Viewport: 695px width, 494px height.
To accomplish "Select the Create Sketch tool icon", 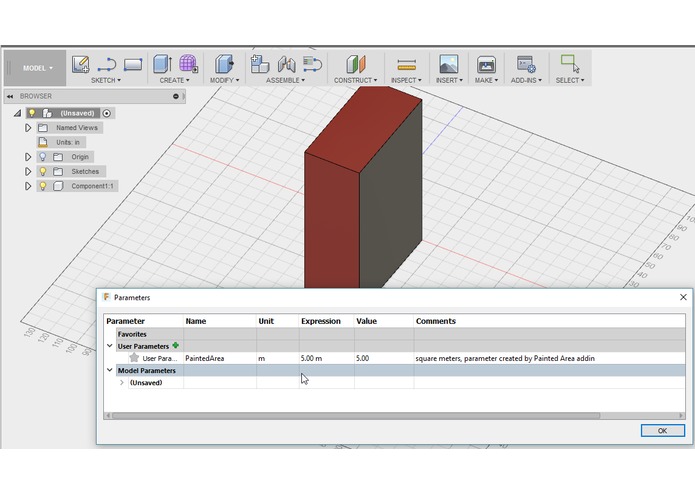I will [x=81, y=64].
